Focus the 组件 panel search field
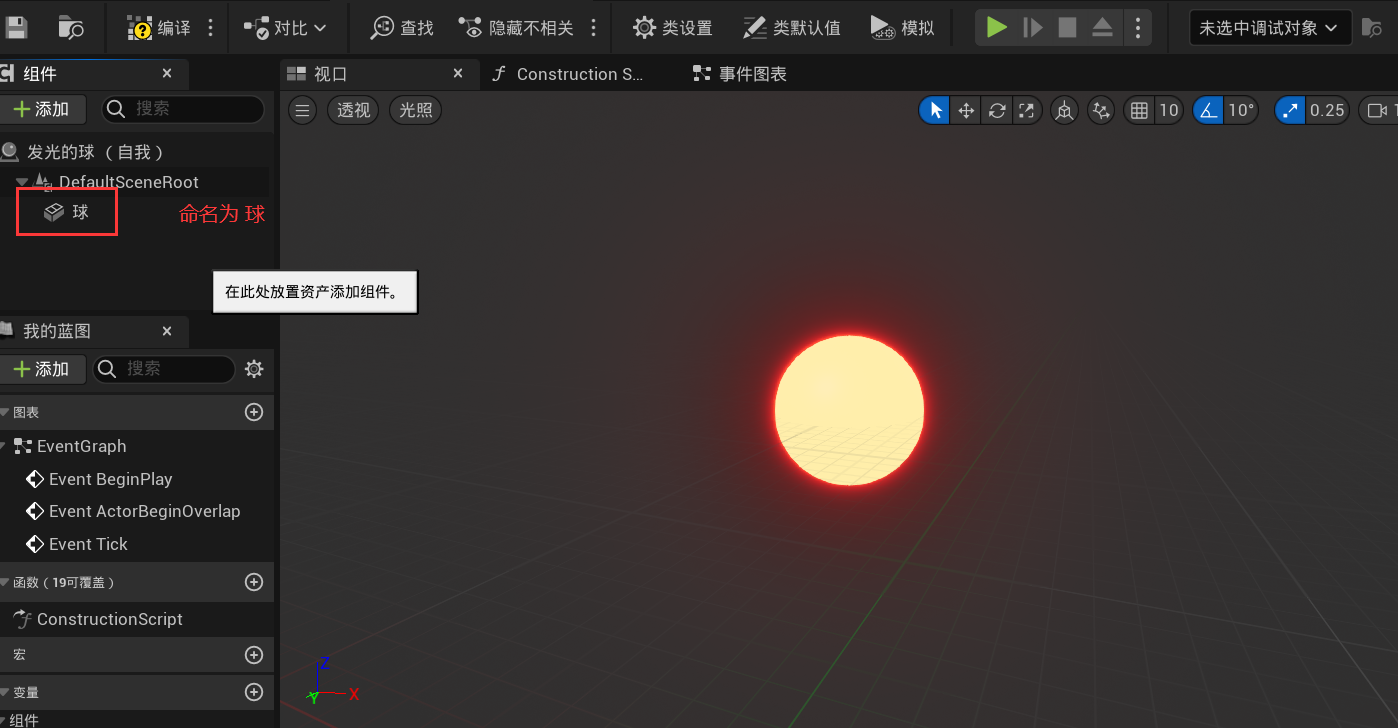The height and width of the screenshot is (728, 1398). pyautogui.click(x=184, y=109)
